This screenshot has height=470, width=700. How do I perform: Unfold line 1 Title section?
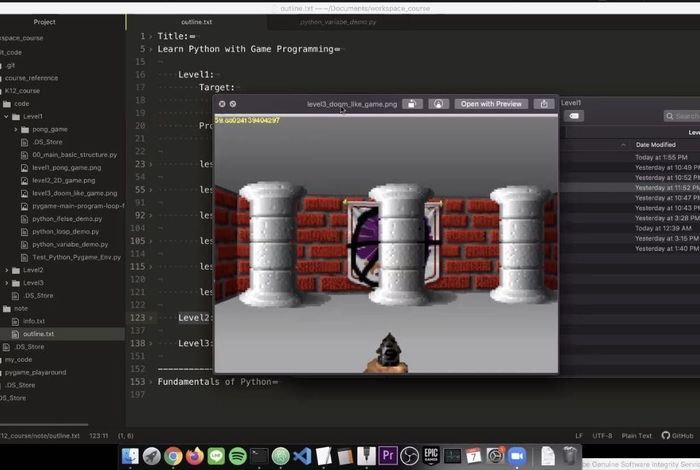(151, 37)
